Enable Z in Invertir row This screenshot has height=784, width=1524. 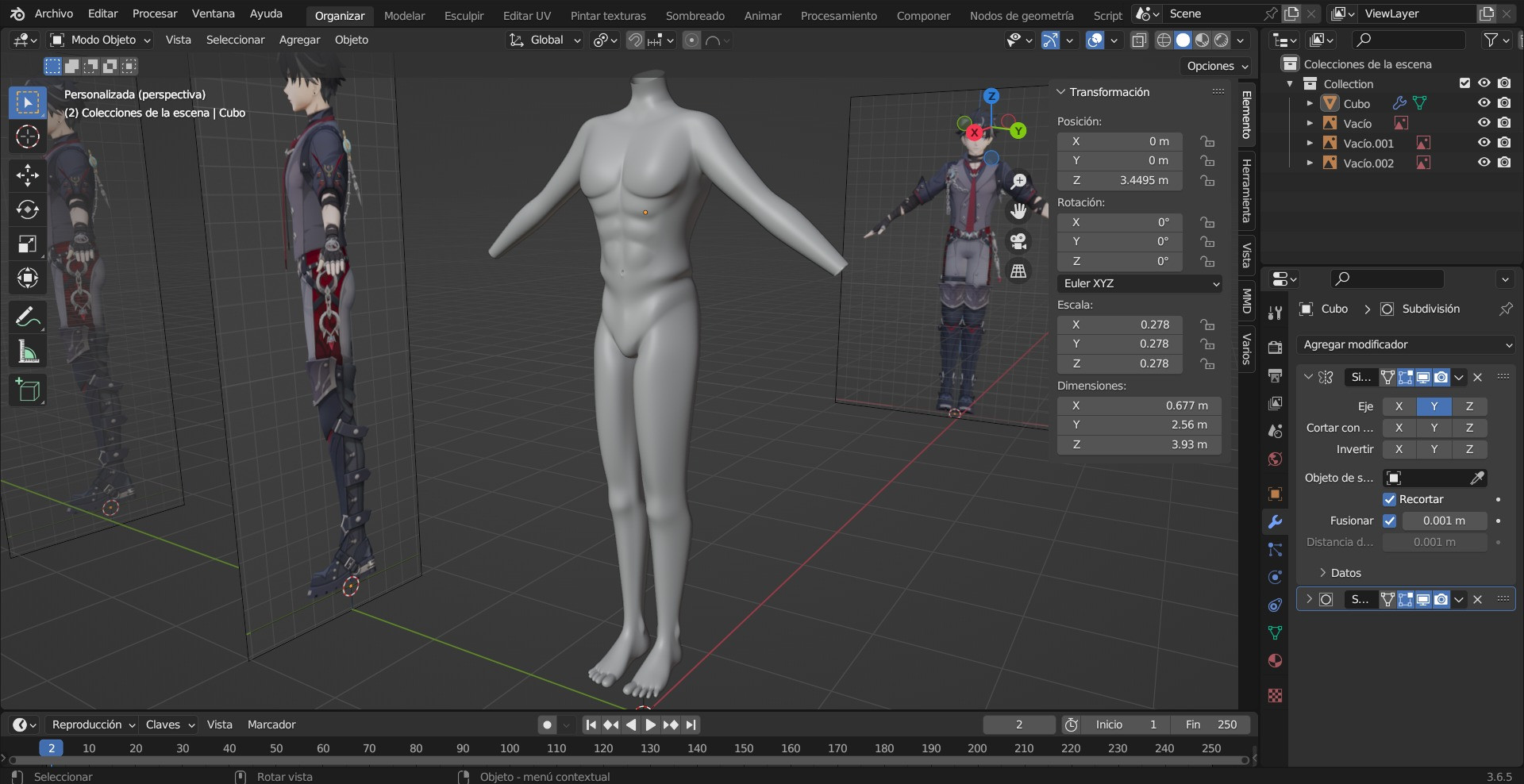coord(1469,449)
